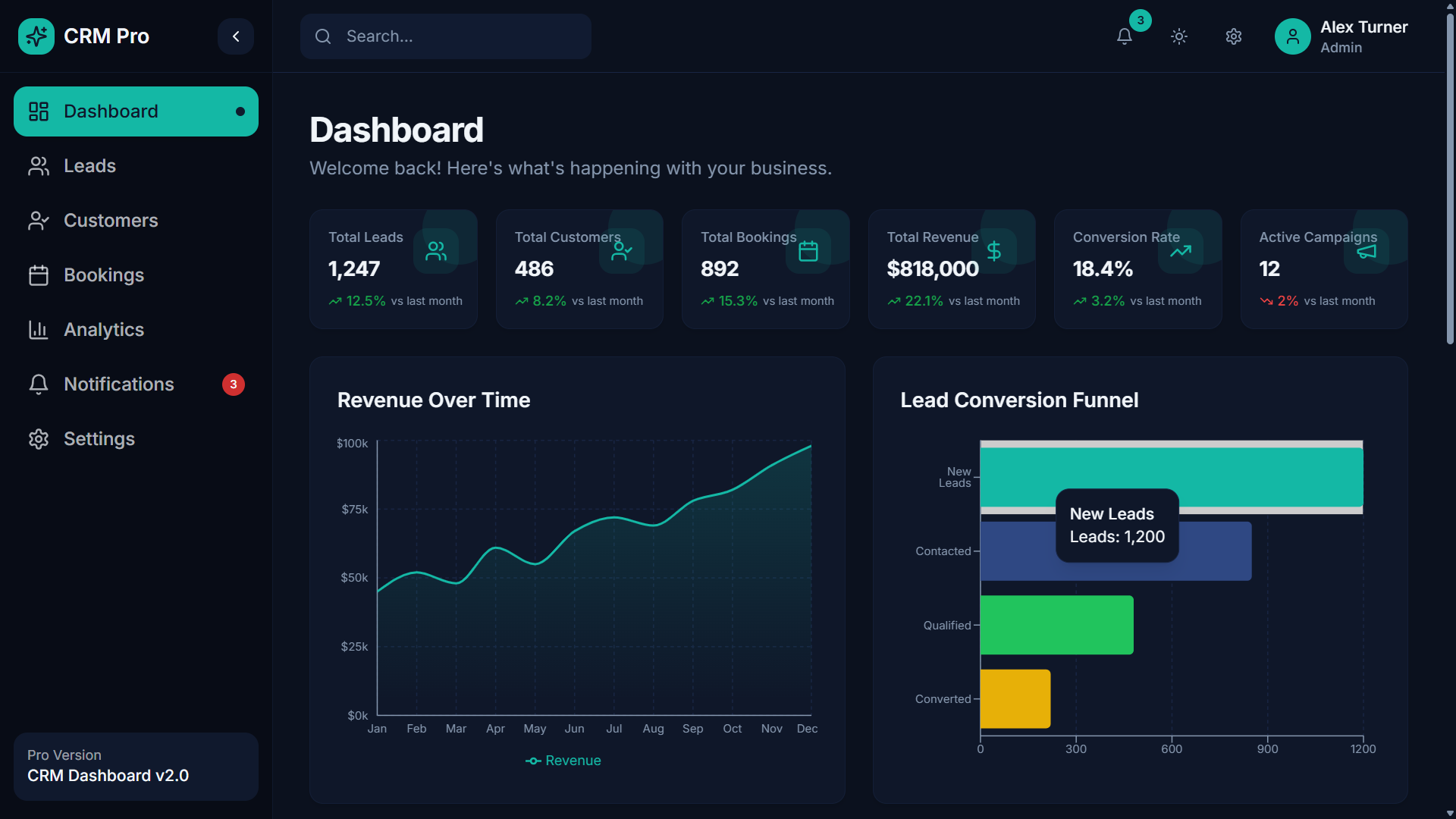Viewport: 1456px width, 819px height.
Task: Open Notifications in the sidebar
Action: (x=136, y=384)
